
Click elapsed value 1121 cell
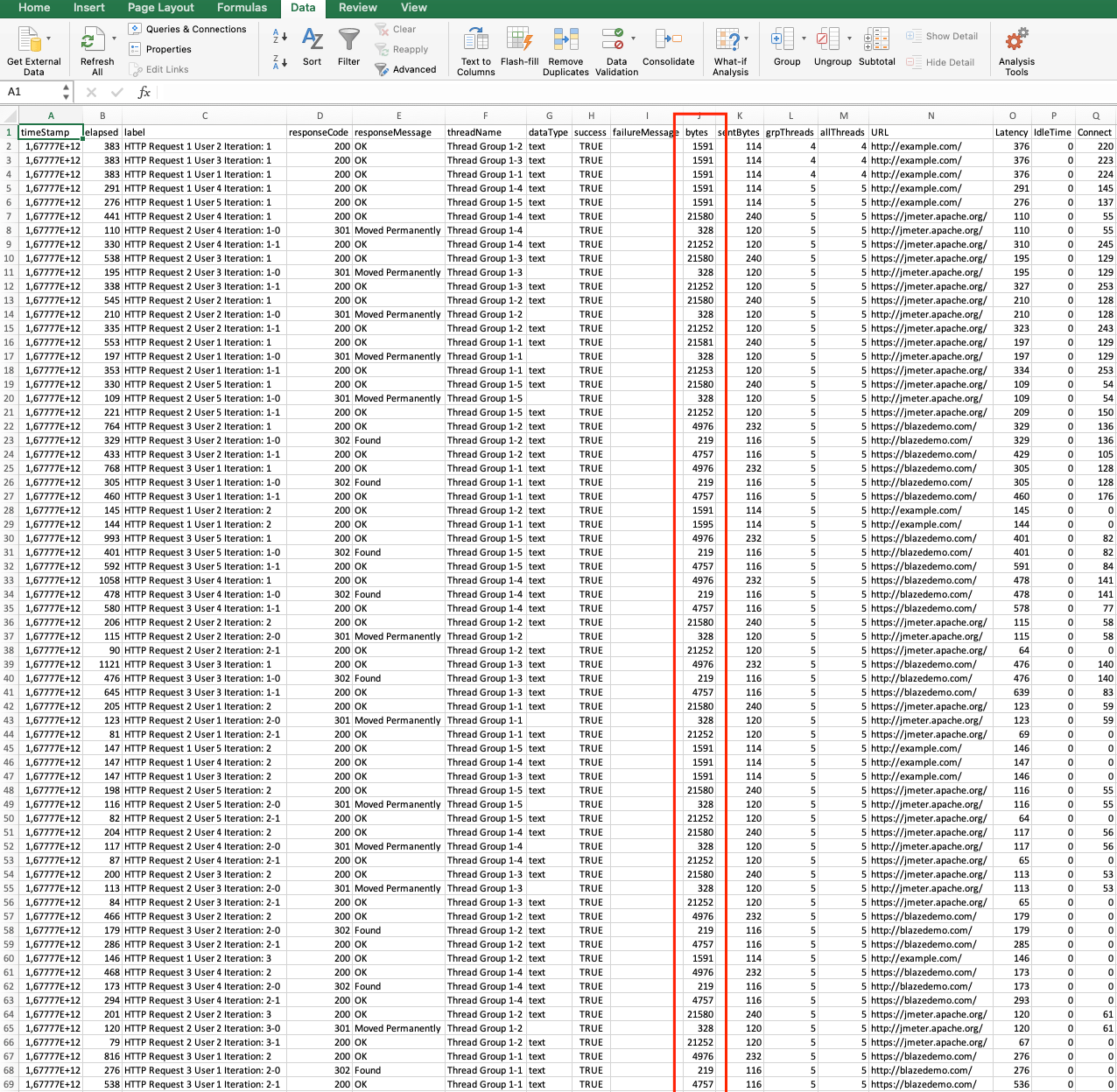102,664
